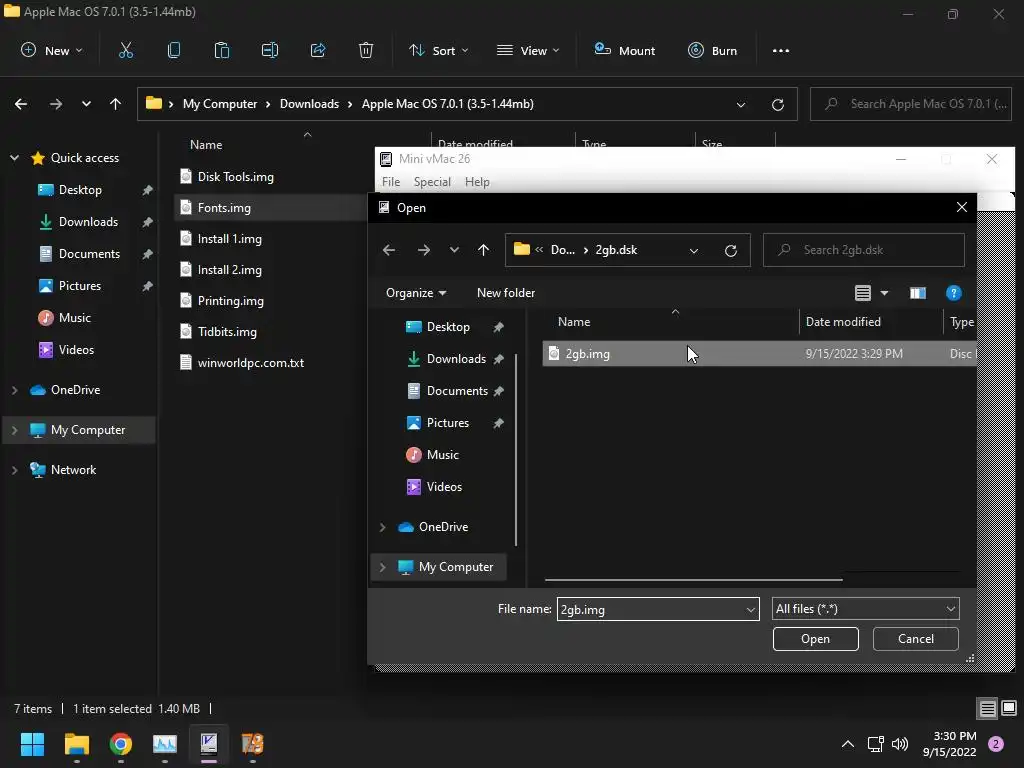Show hidden icons in the system tray
1024x768 pixels.
pyautogui.click(x=847, y=744)
